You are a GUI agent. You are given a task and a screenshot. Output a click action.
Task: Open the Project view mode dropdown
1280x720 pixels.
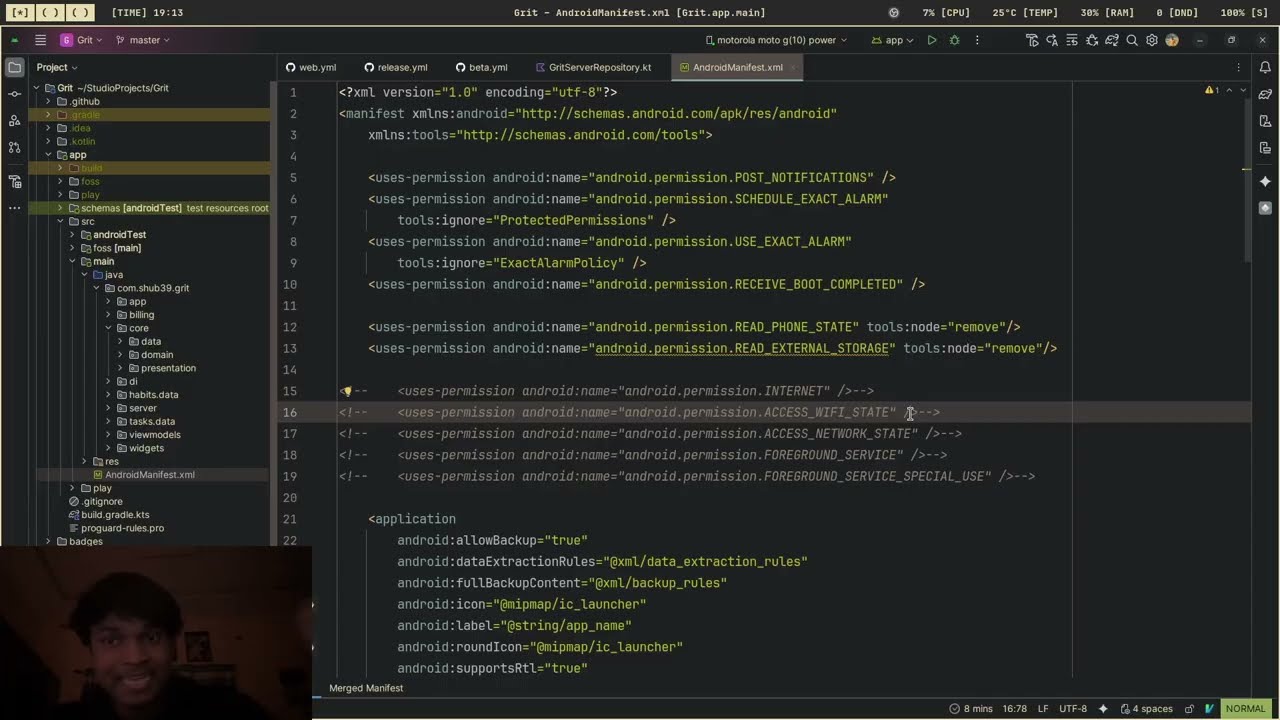point(57,67)
